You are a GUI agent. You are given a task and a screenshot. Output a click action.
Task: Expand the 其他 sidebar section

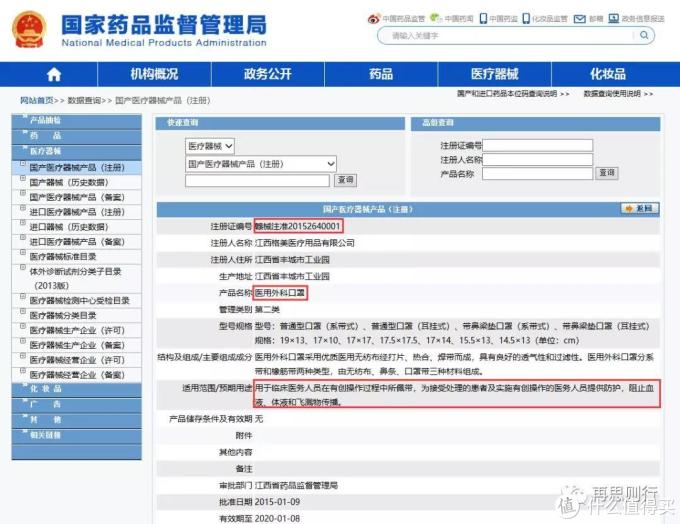pyautogui.click(x=76, y=420)
